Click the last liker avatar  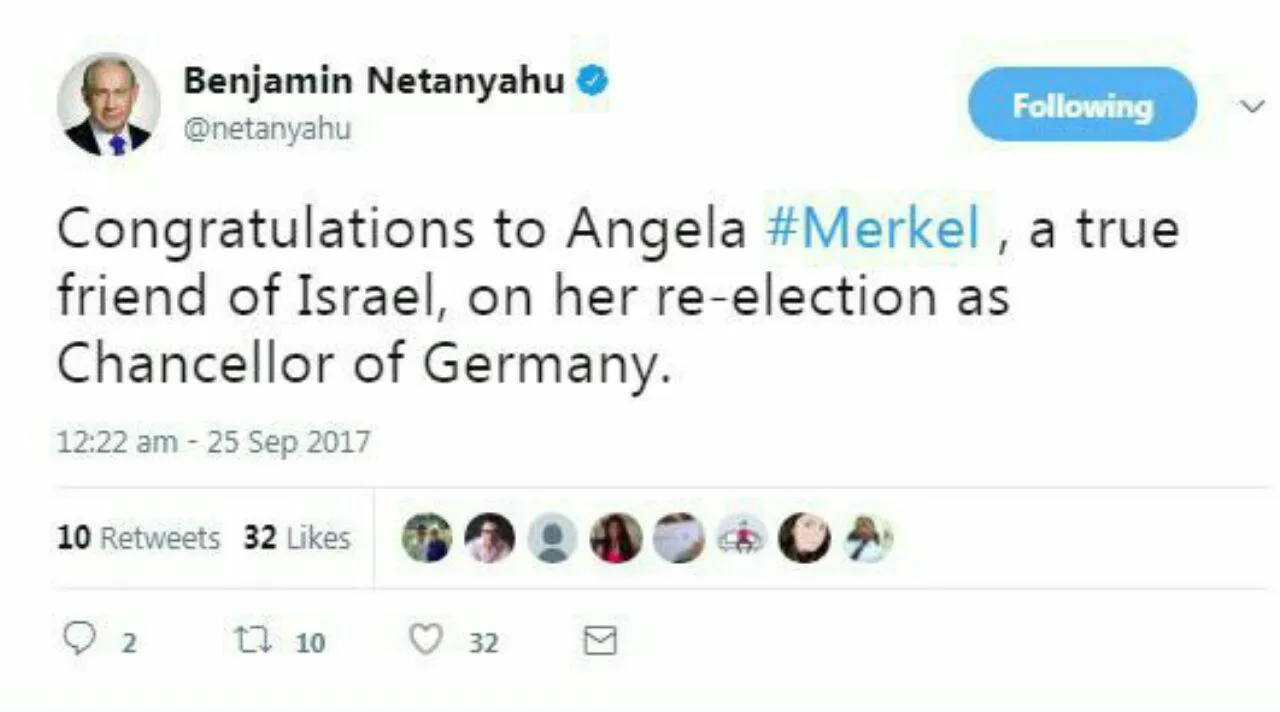tap(868, 538)
